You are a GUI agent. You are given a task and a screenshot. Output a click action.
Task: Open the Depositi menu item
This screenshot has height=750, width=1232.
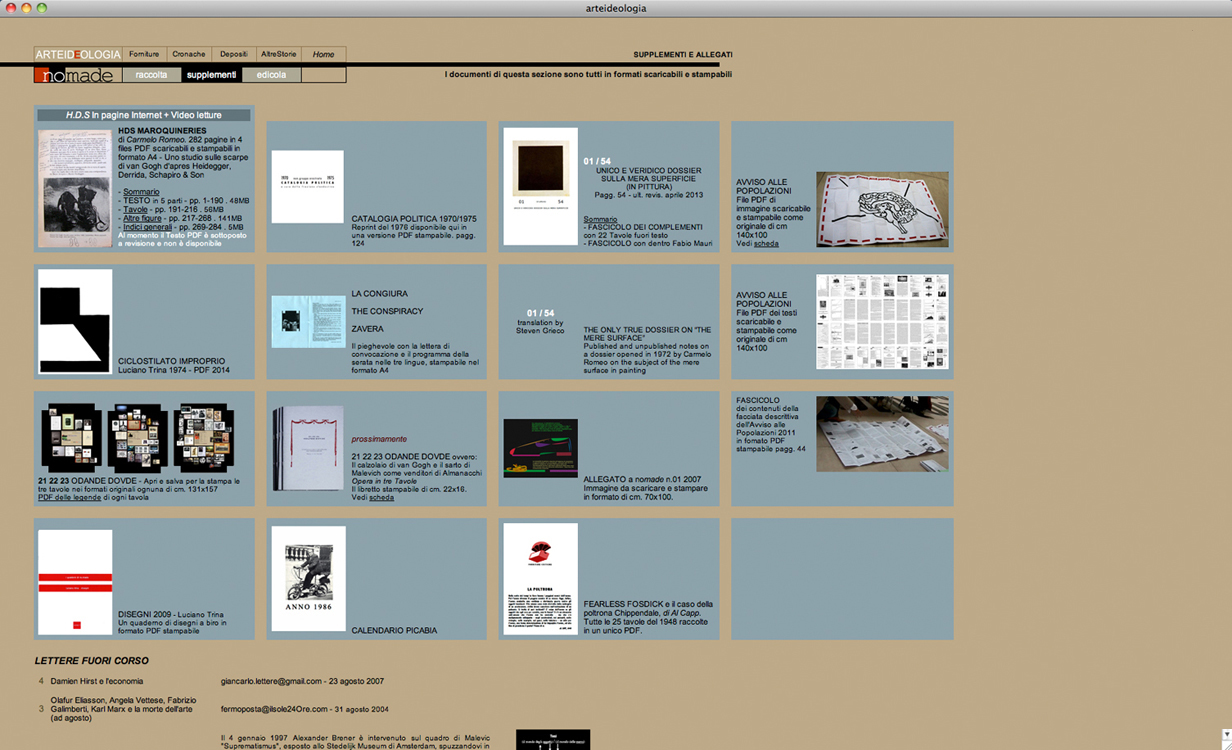(x=233, y=54)
